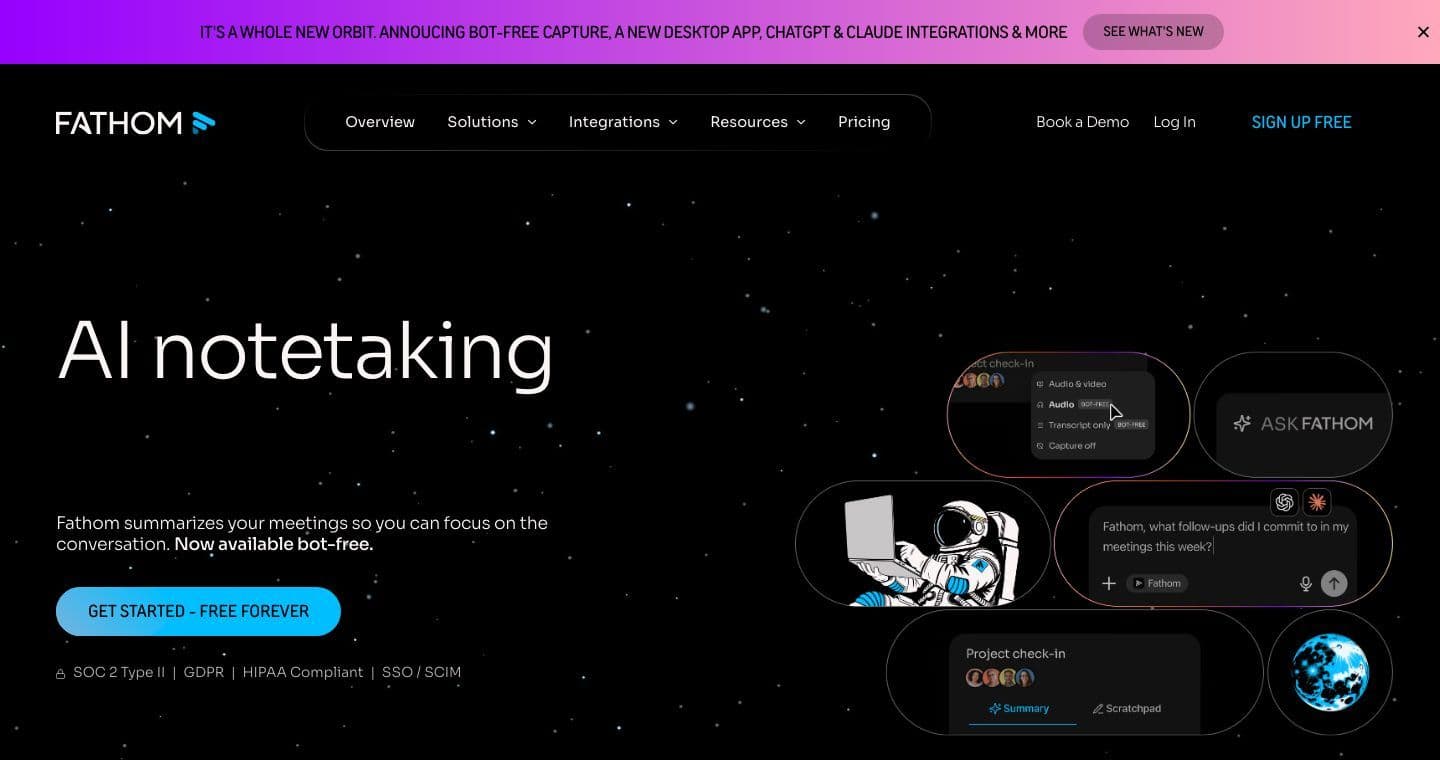Screen dimensions: 1440x760
Task: Click the "Now available bot-free." text
Action: coord(274,545)
